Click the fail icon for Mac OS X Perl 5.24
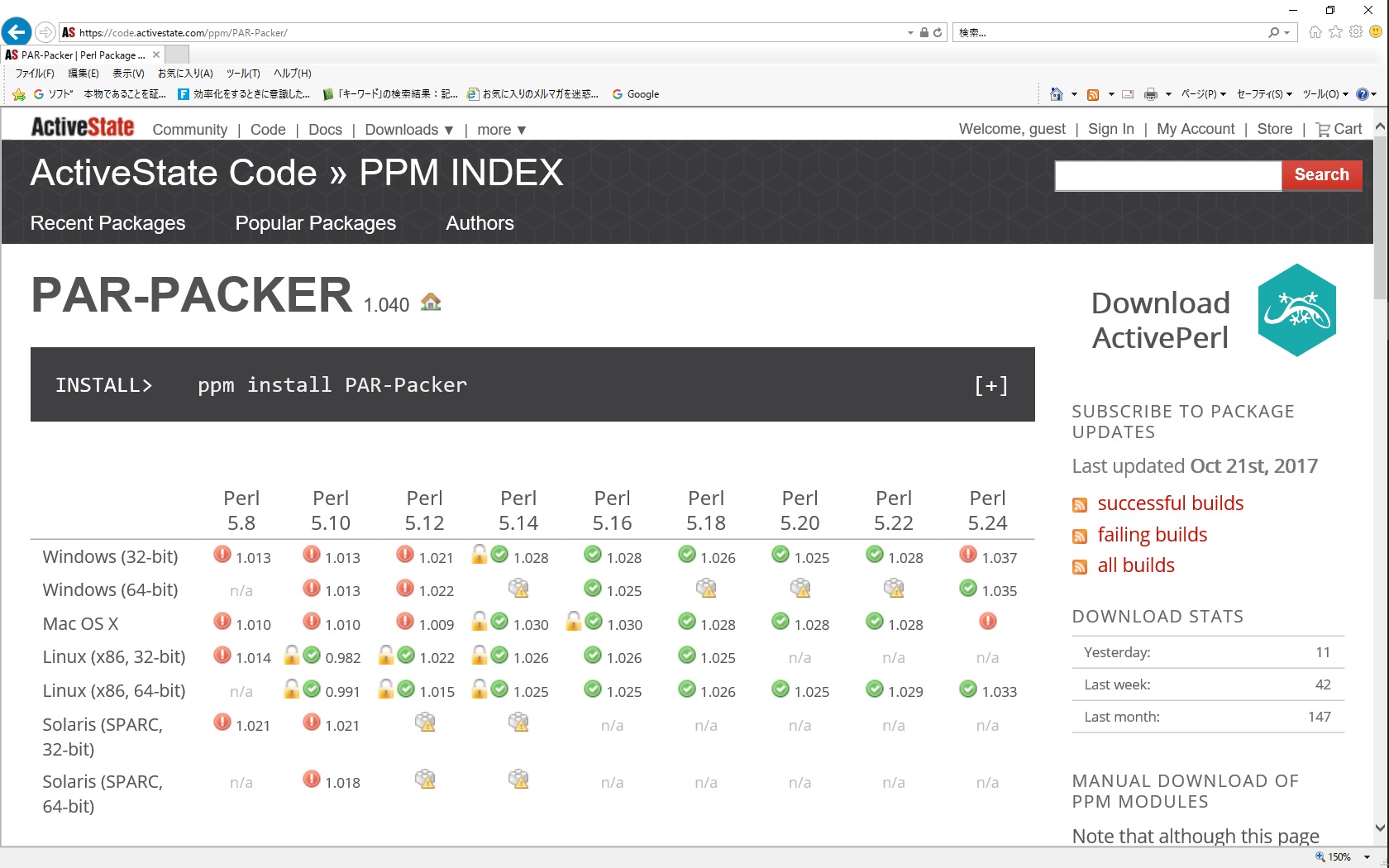This screenshot has width=1389, height=868. point(988,621)
